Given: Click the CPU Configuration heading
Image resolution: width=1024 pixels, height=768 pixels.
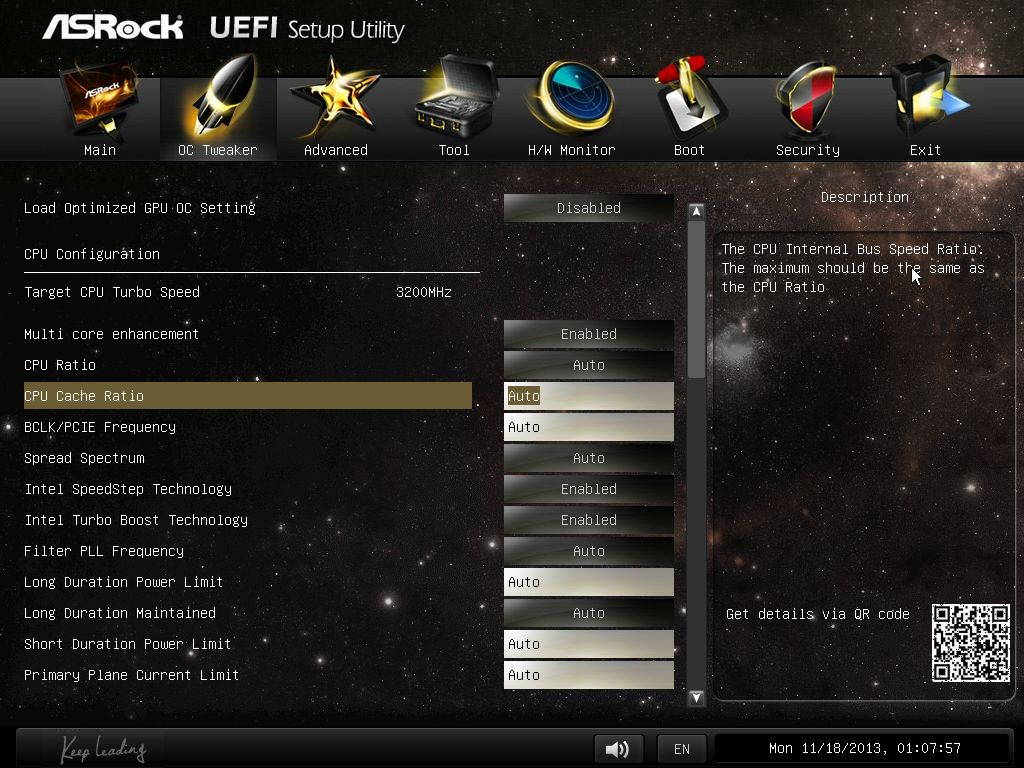Looking at the screenshot, I should click(91, 254).
